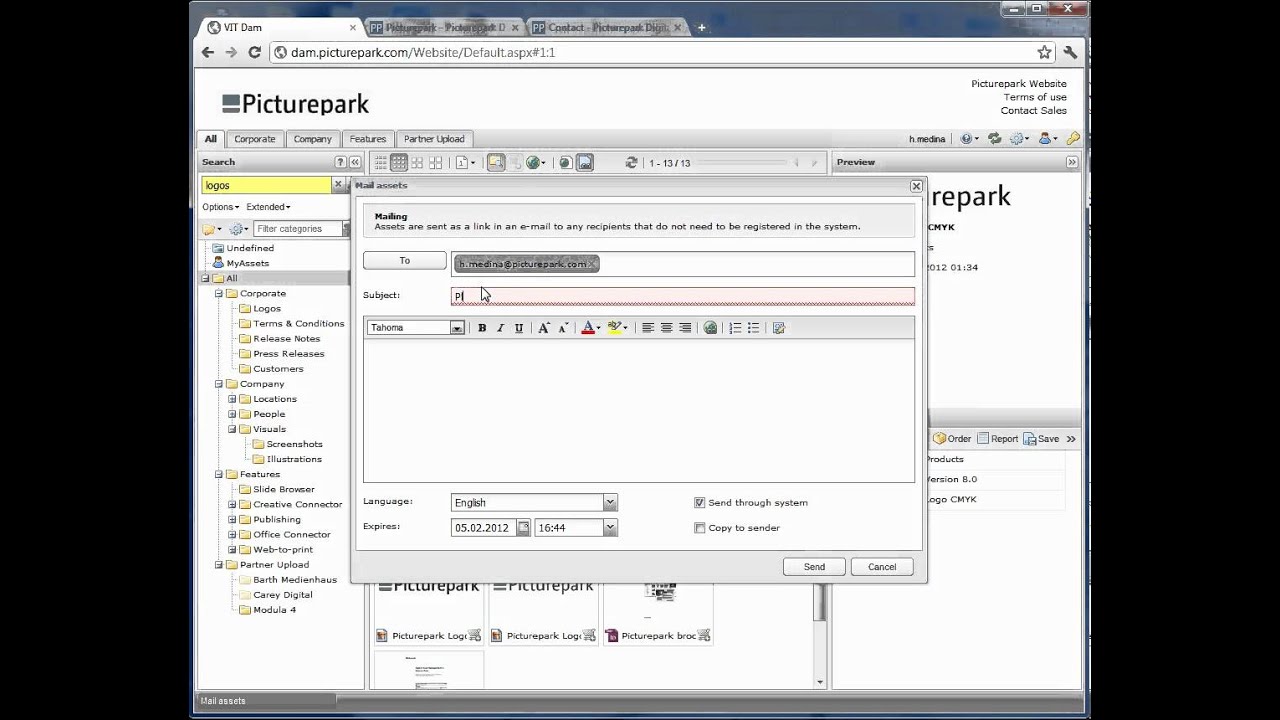Image resolution: width=1280 pixels, height=720 pixels.
Task: Clear the logos search term
Action: (338, 185)
